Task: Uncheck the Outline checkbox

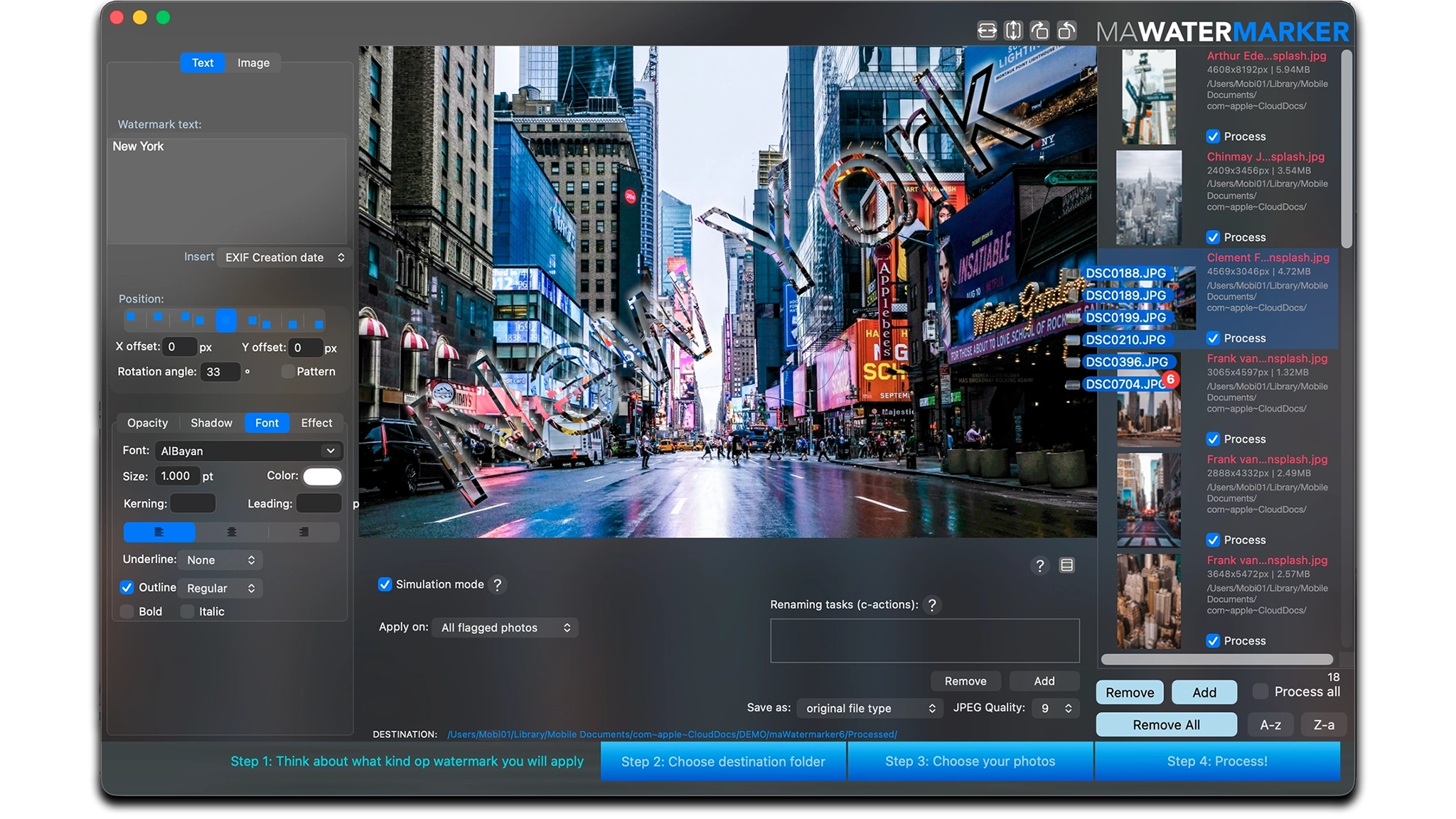Action: (127, 587)
